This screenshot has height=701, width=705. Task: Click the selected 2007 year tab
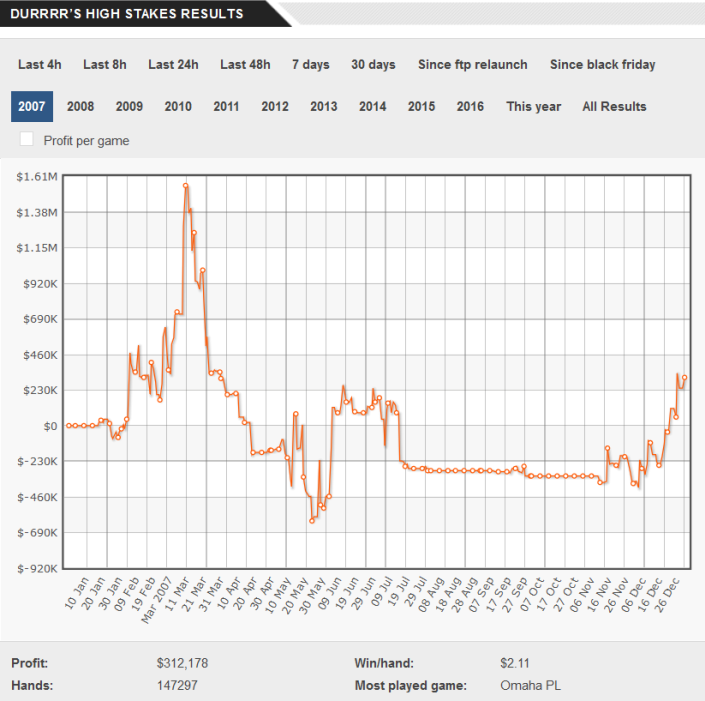click(x=32, y=106)
